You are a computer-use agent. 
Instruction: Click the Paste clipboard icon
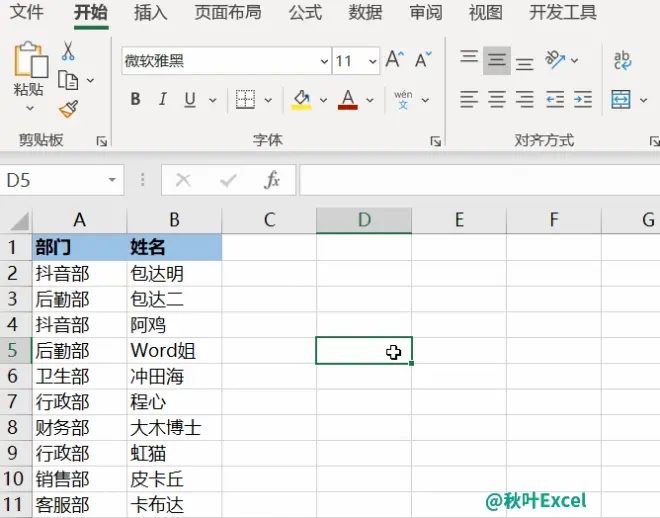point(31,60)
